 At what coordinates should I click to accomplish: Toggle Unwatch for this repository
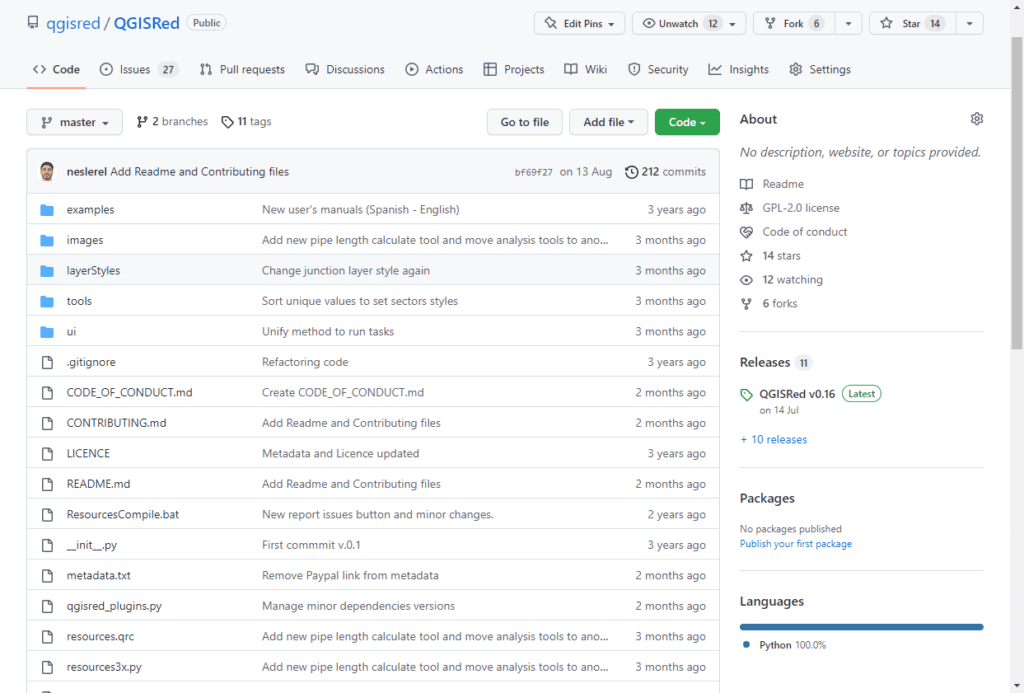[x=678, y=23]
